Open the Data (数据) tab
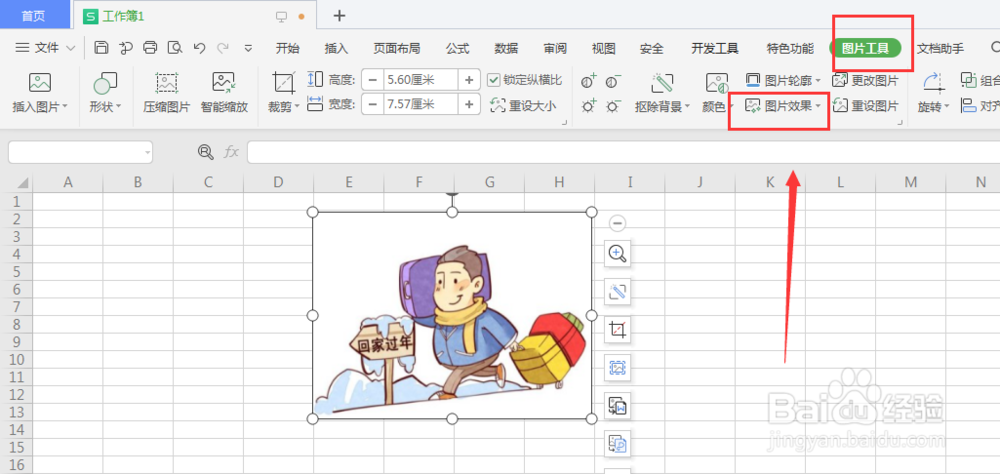The height and width of the screenshot is (474, 1000). pyautogui.click(x=506, y=48)
